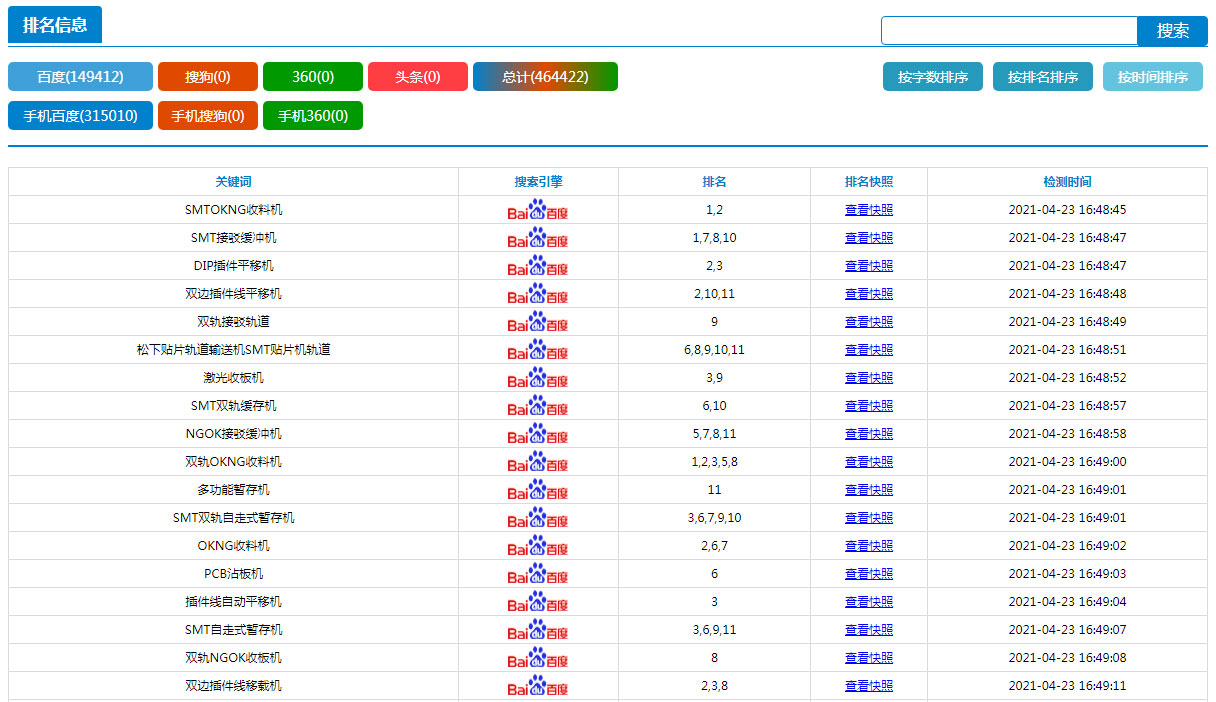Open 查看快照 for SMTOKNG收料机
The height and width of the screenshot is (702, 1216).
[x=869, y=210]
